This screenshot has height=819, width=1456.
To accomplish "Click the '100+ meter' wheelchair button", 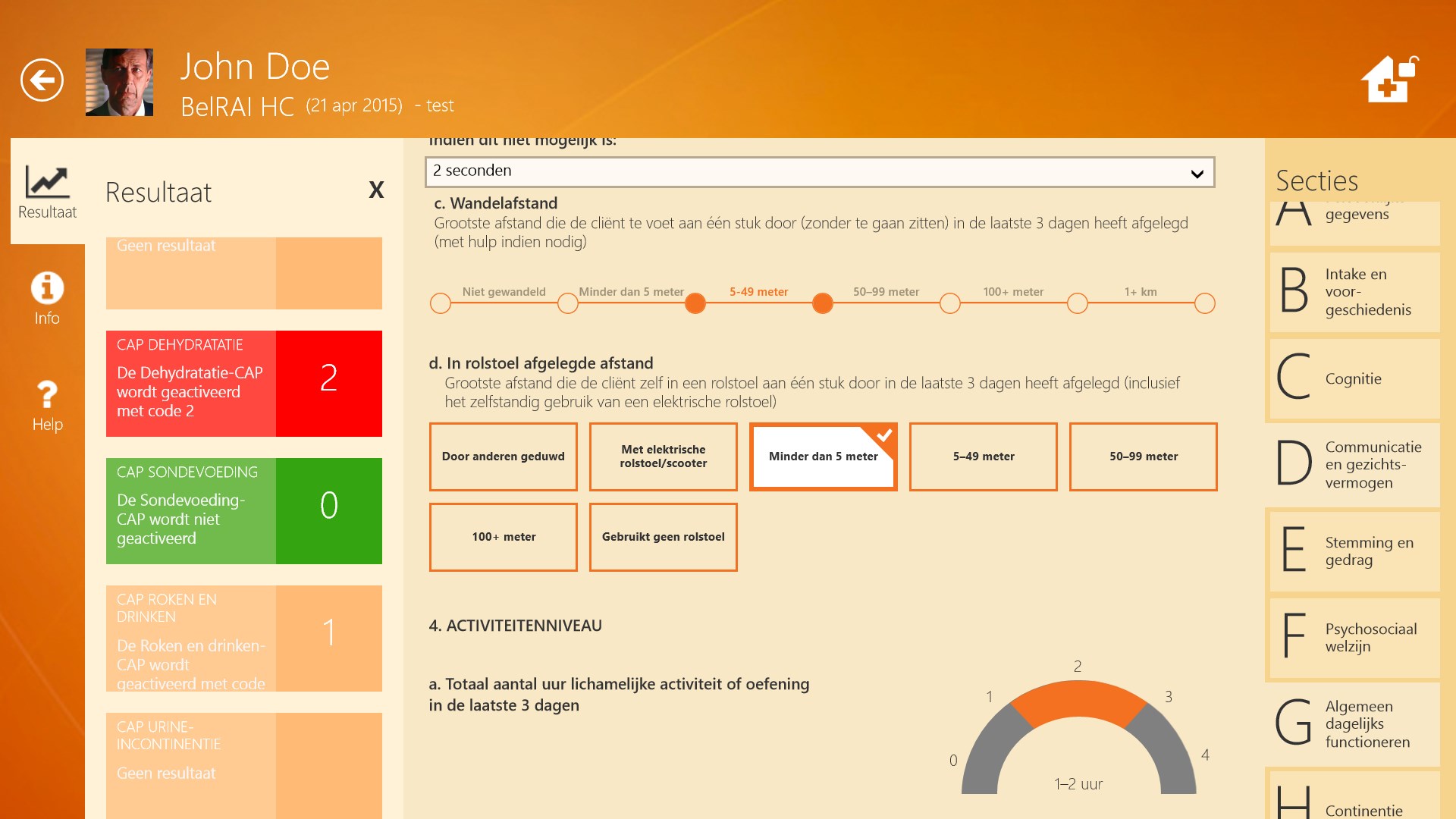I will coord(503,537).
